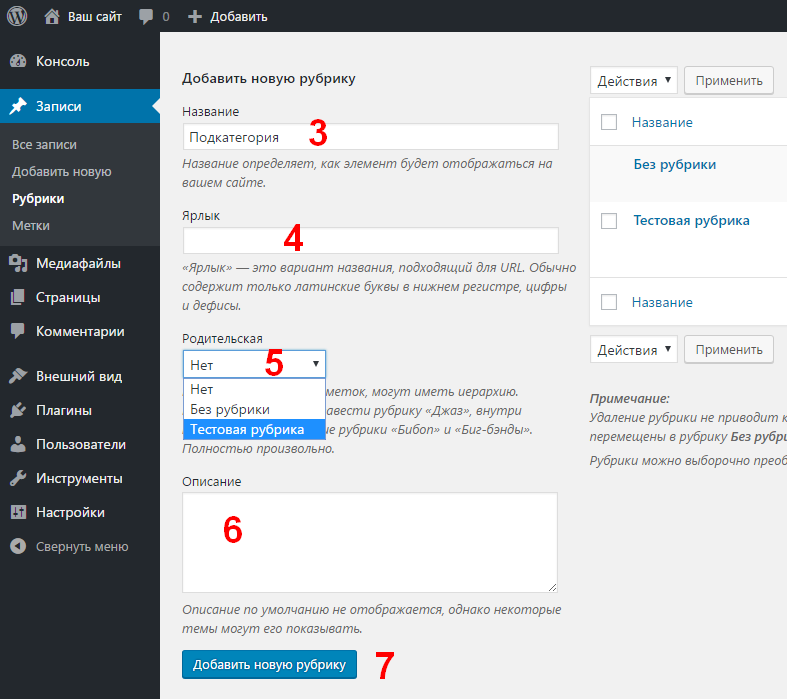This screenshot has height=699, width=787.
Task: Click the WordPress logo icon
Action: tap(17, 16)
